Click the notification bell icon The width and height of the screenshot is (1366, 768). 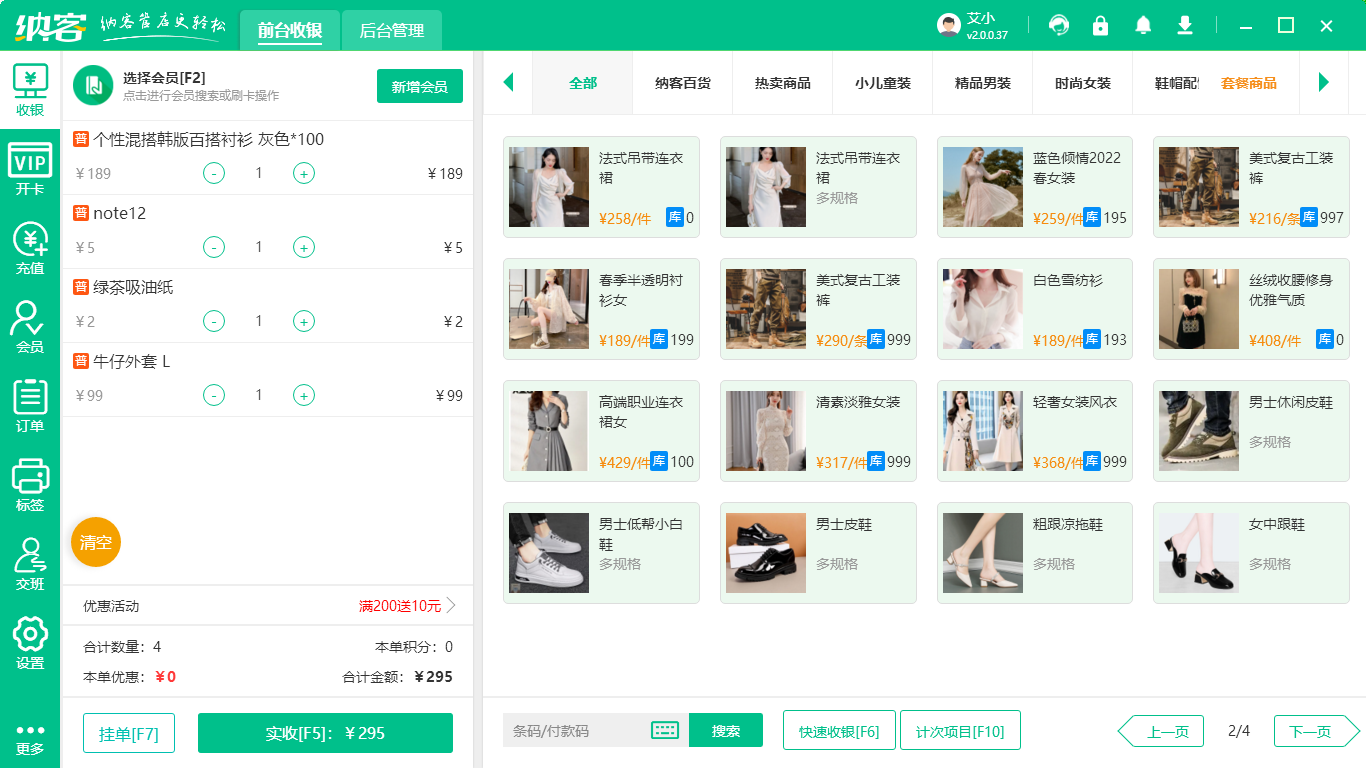pyautogui.click(x=1143, y=25)
